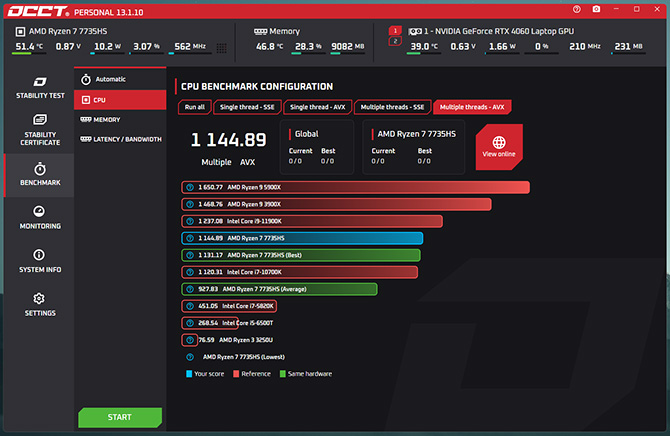
Task: Click info icon for Core i9-11900K
Action: 190,221
